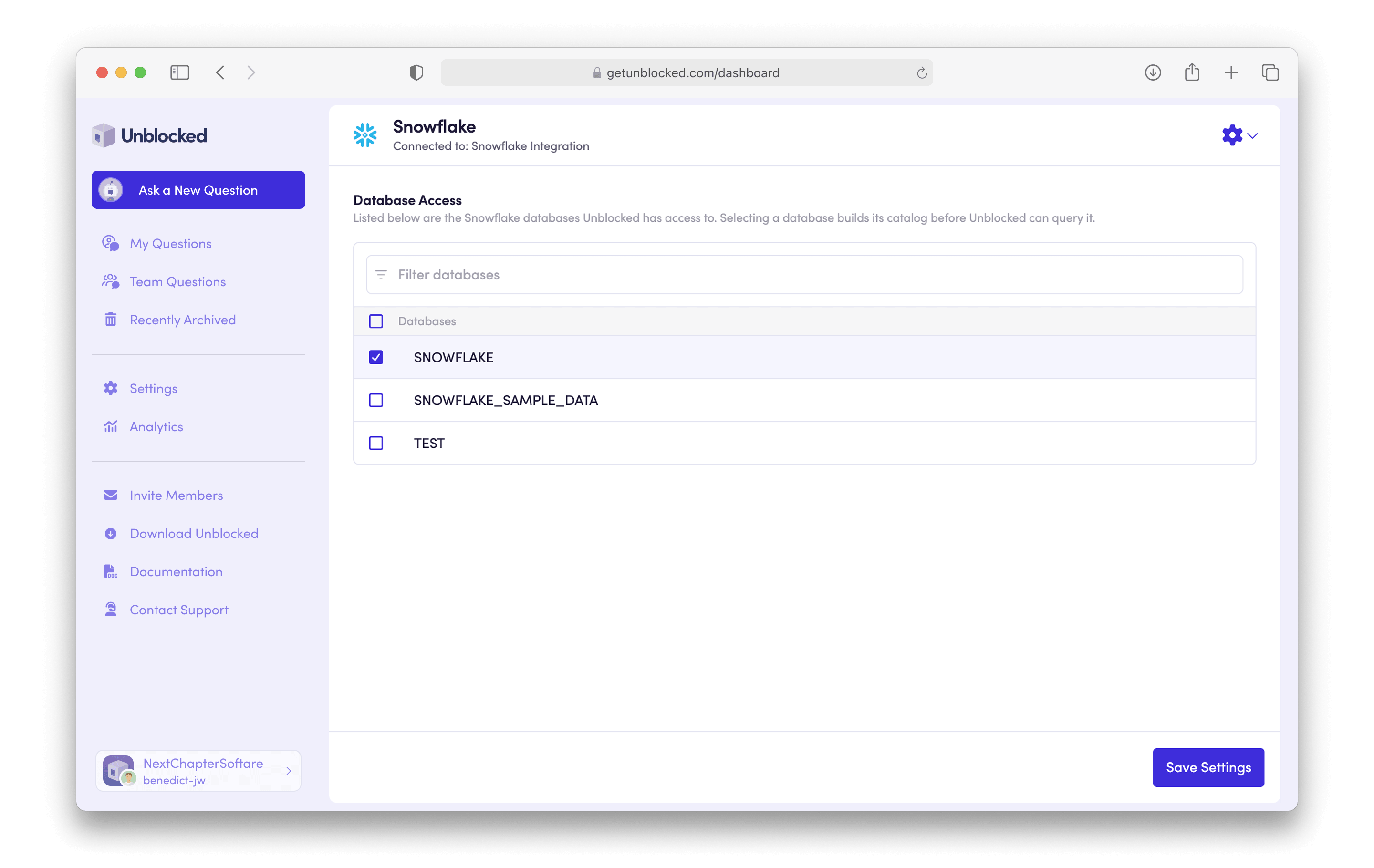Viewport: 1374px width, 868px height.
Task: Check the TEST database checkbox
Action: point(376,443)
